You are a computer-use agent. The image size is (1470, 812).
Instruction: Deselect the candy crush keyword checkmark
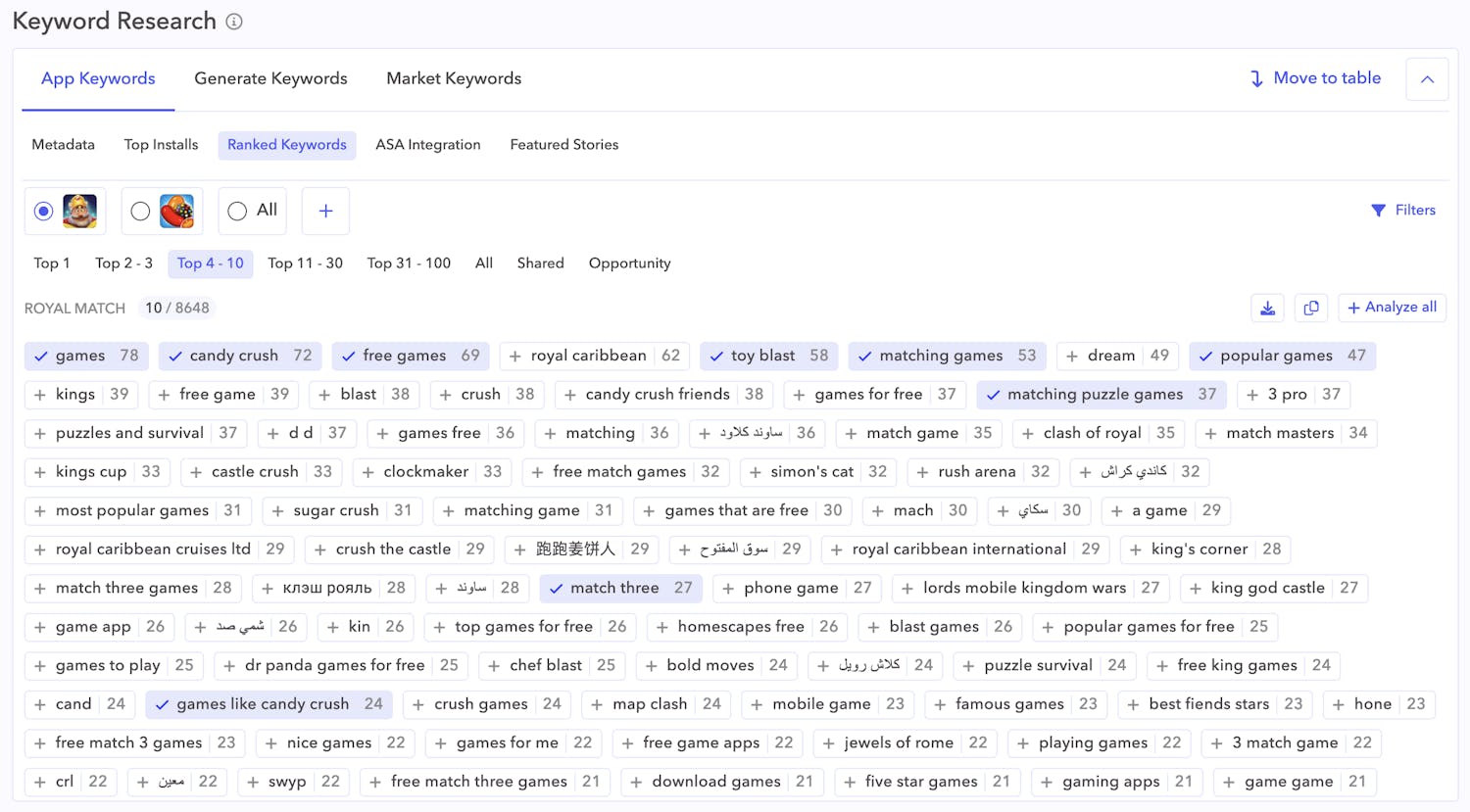click(x=175, y=356)
